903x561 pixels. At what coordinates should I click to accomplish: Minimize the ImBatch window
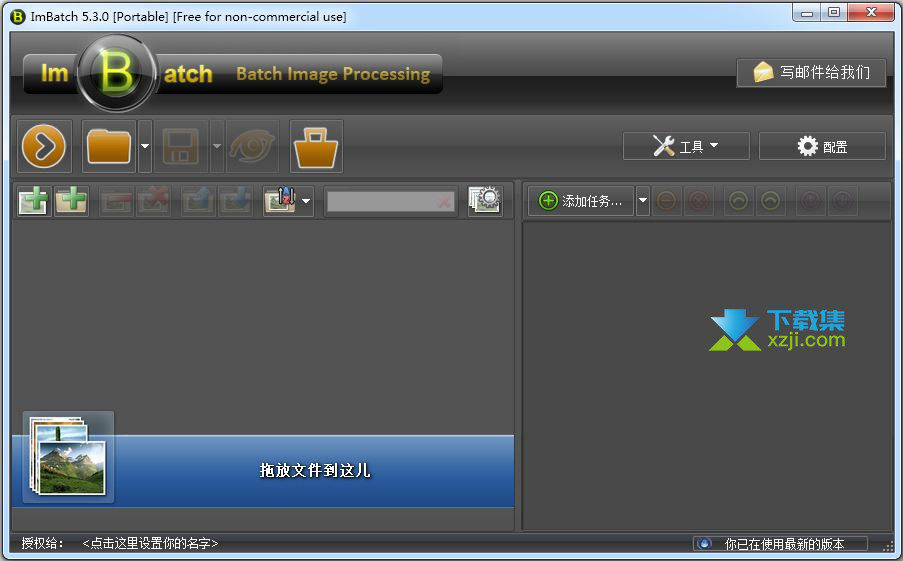tap(807, 13)
